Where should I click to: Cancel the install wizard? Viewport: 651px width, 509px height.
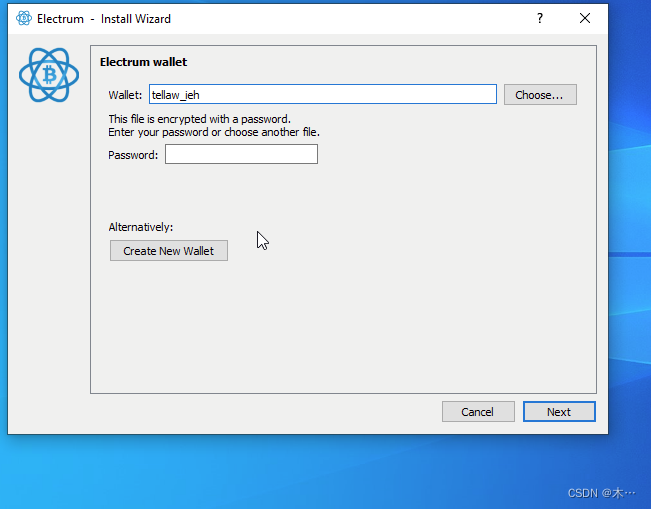(478, 411)
